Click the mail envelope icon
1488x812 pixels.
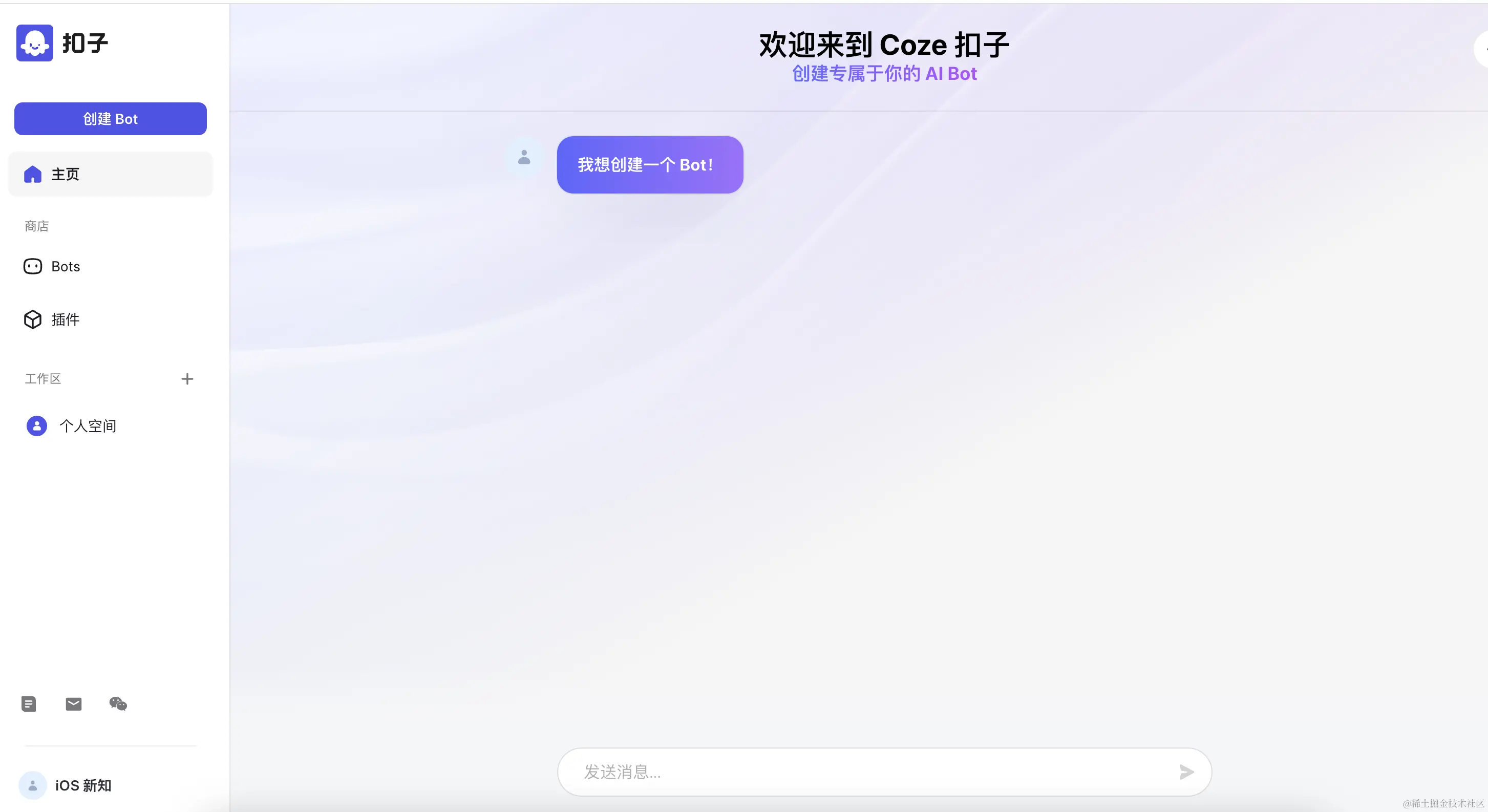click(73, 704)
